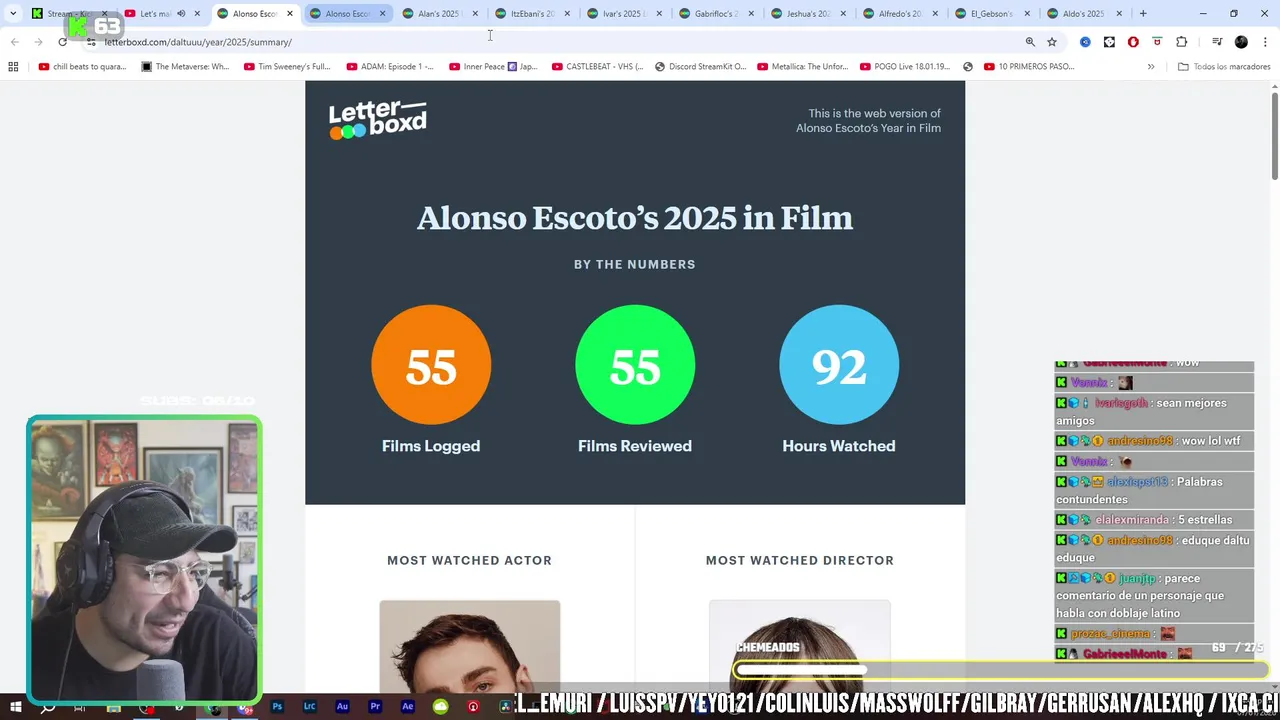Screen dimensions: 1280x720
Task: Reload the page with the refresh icon
Action: pyautogui.click(x=63, y=42)
